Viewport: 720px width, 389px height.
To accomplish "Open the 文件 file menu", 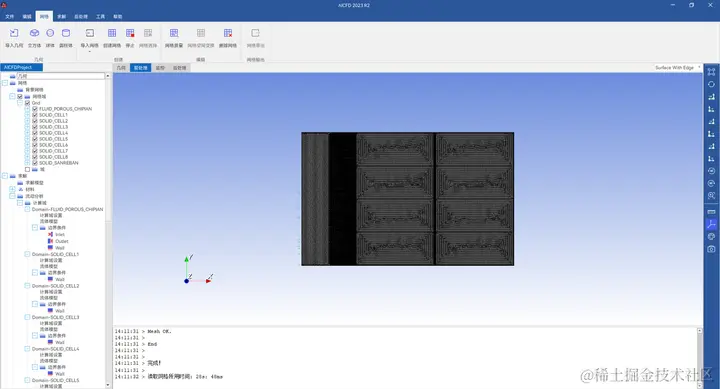I will click(10, 17).
